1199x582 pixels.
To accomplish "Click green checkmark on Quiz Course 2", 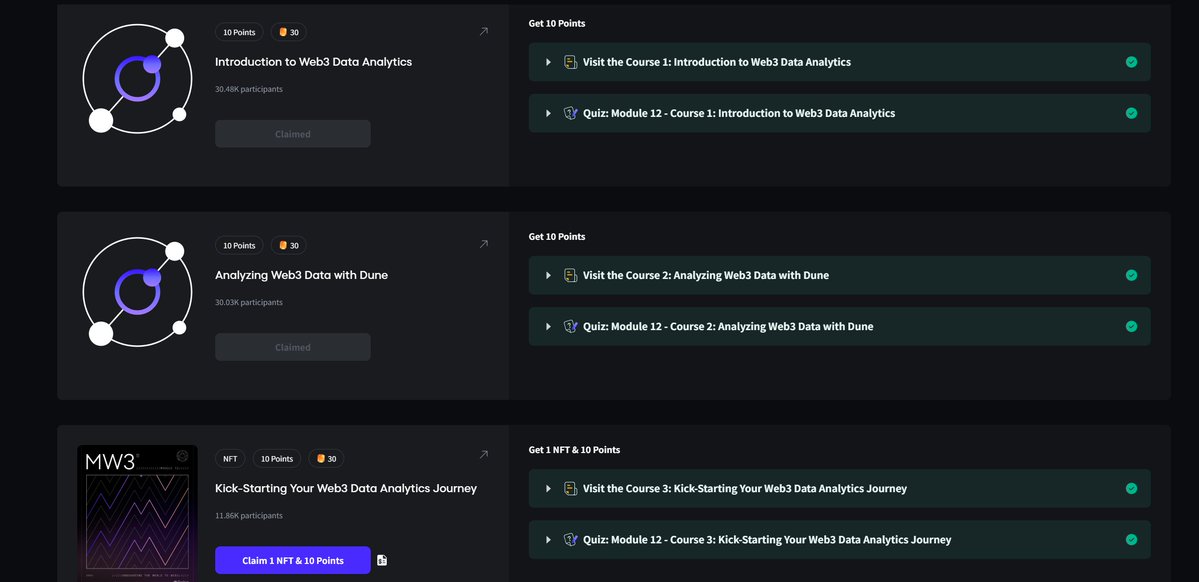I will tap(1131, 326).
